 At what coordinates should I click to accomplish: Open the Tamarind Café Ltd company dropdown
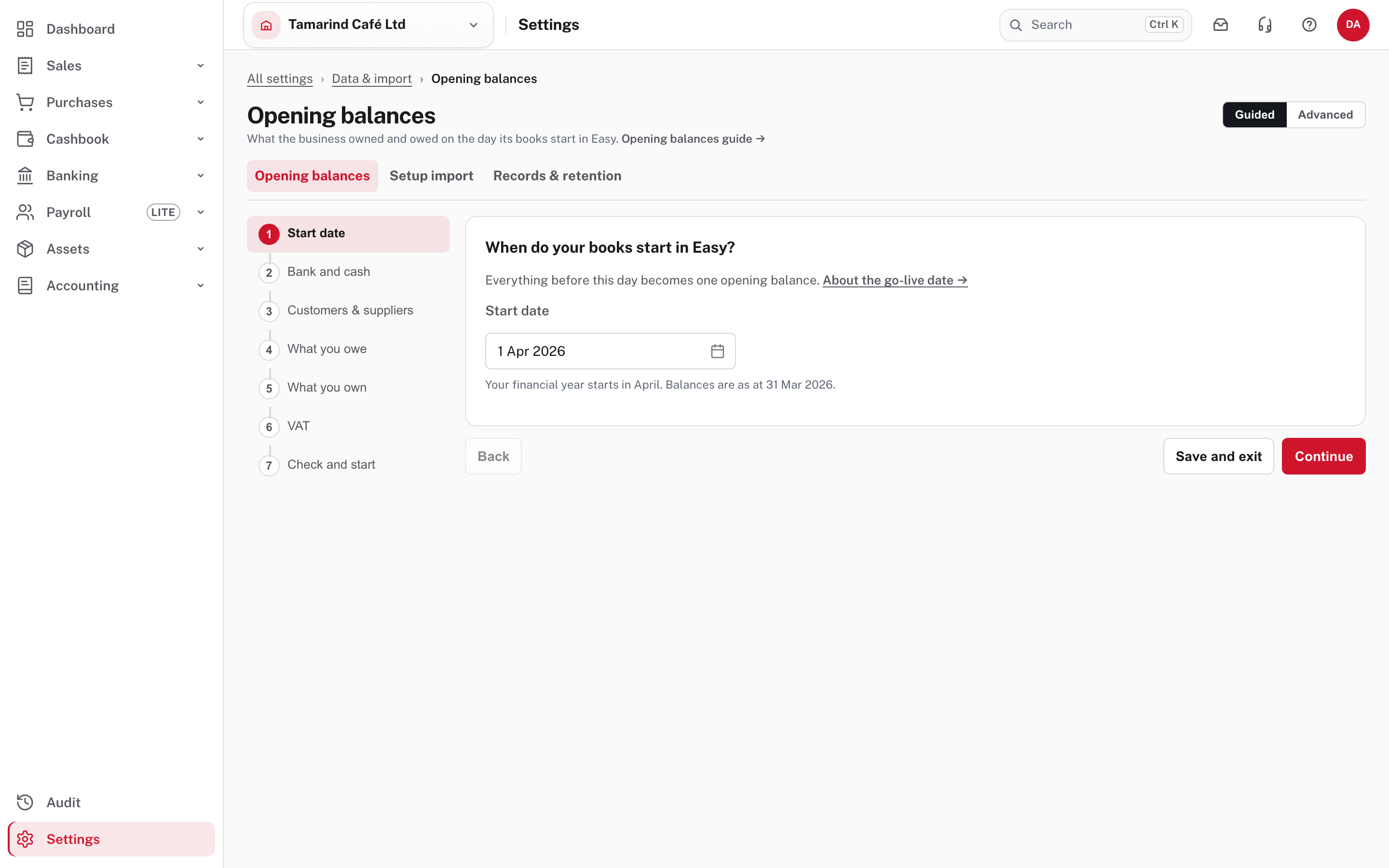click(368, 25)
